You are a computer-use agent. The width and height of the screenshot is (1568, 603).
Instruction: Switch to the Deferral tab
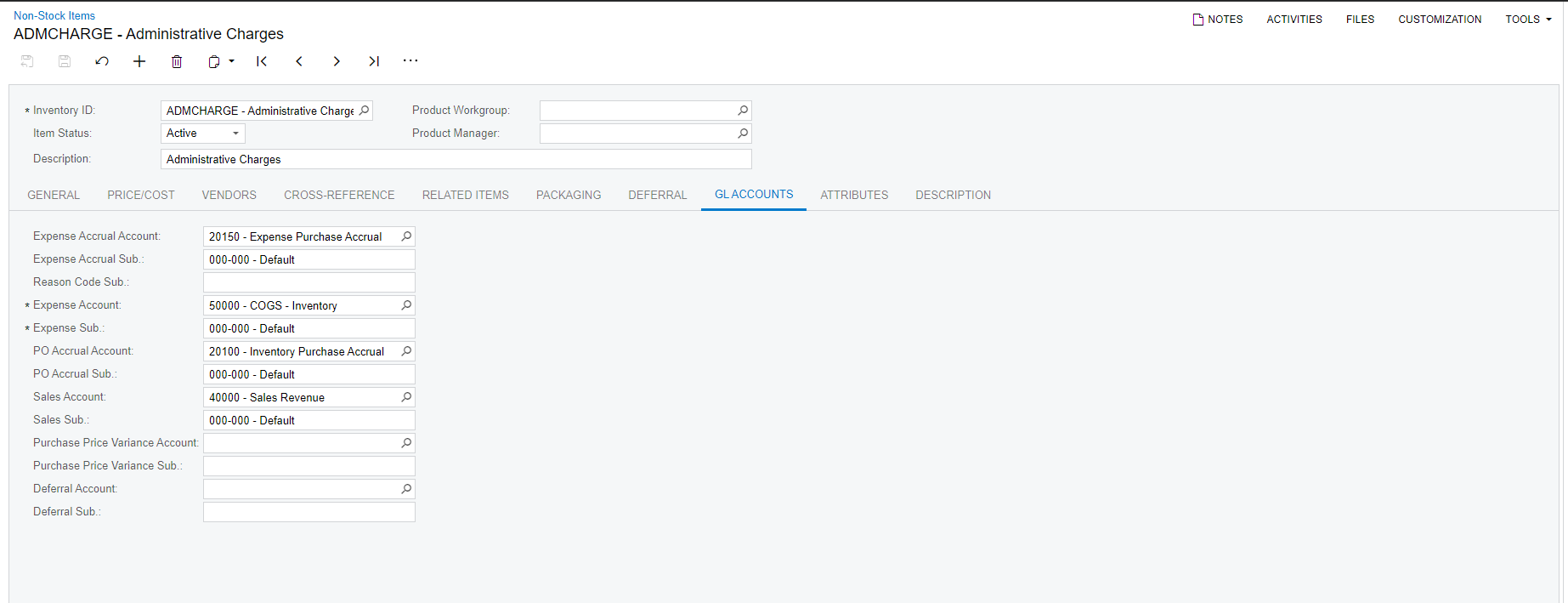[658, 195]
